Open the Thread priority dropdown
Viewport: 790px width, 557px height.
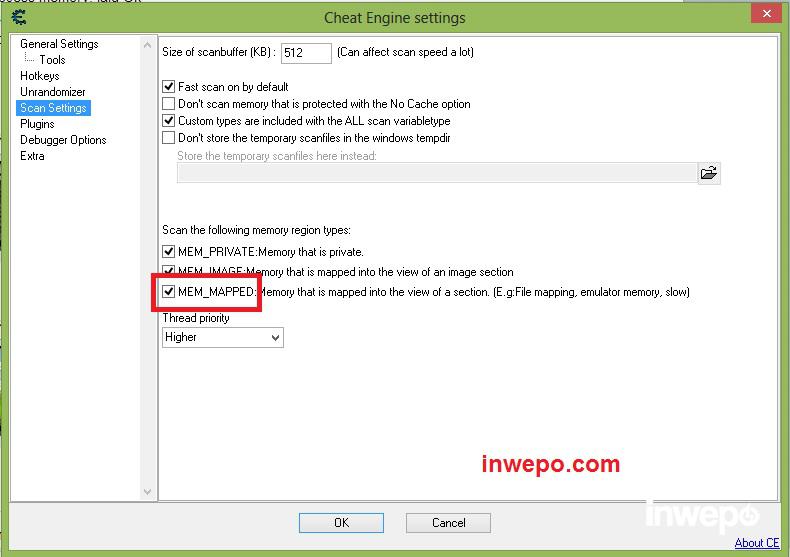223,337
